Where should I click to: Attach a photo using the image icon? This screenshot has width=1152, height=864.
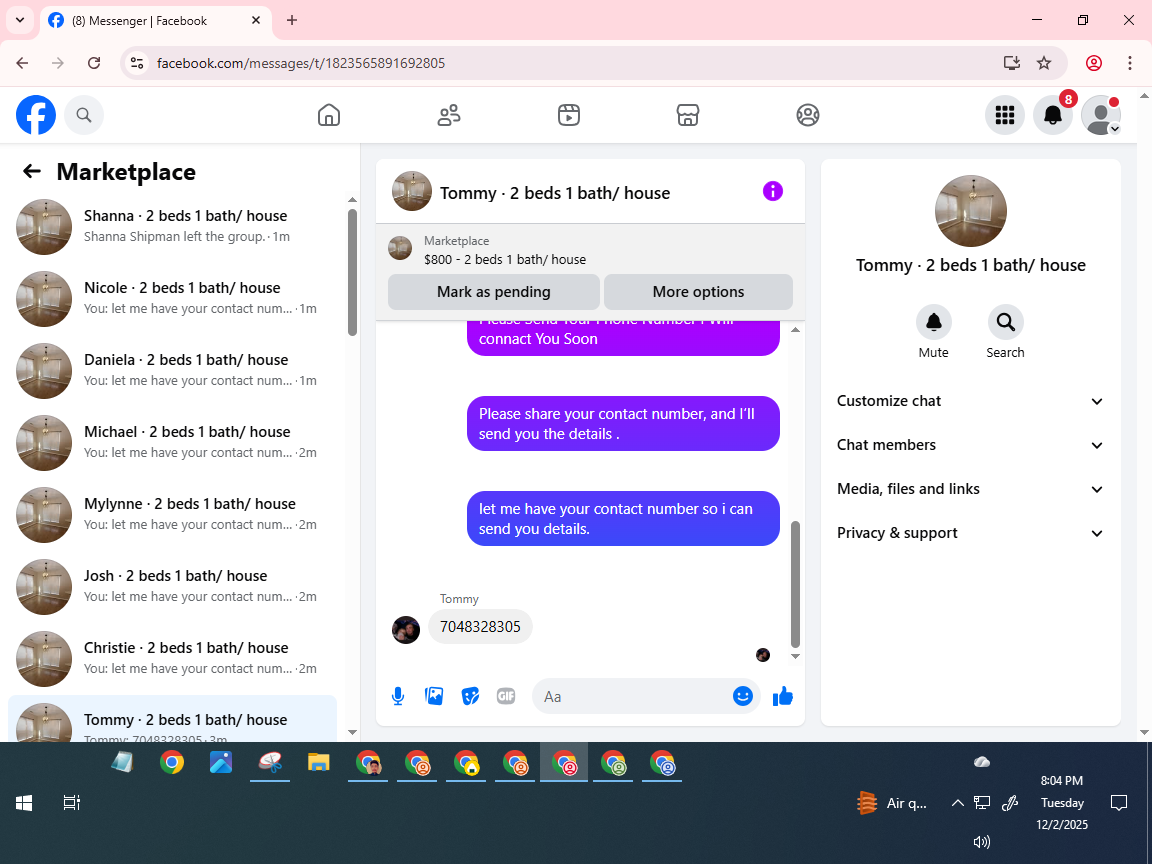434,696
